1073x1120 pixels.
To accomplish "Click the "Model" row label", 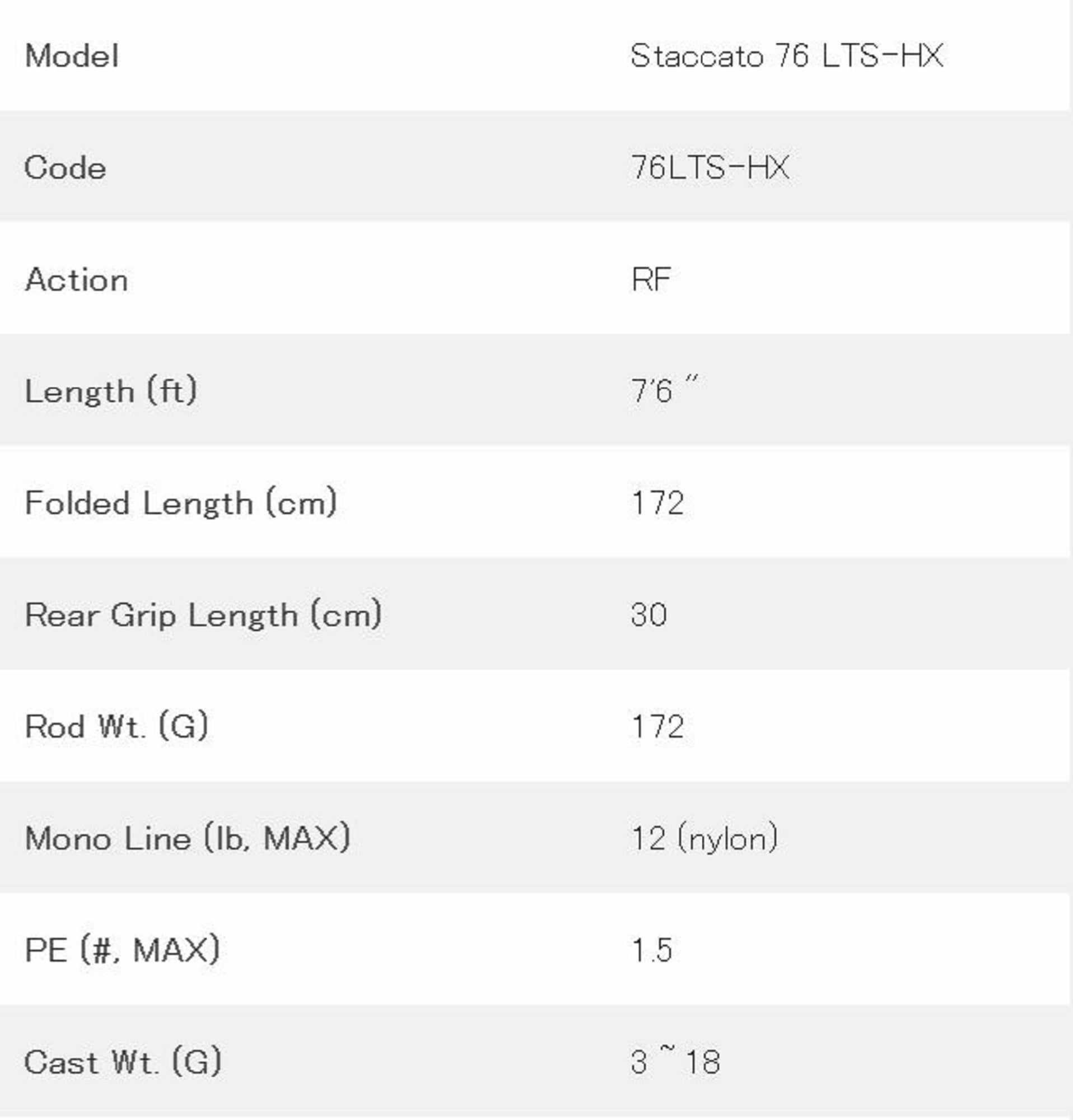I will [x=72, y=56].
